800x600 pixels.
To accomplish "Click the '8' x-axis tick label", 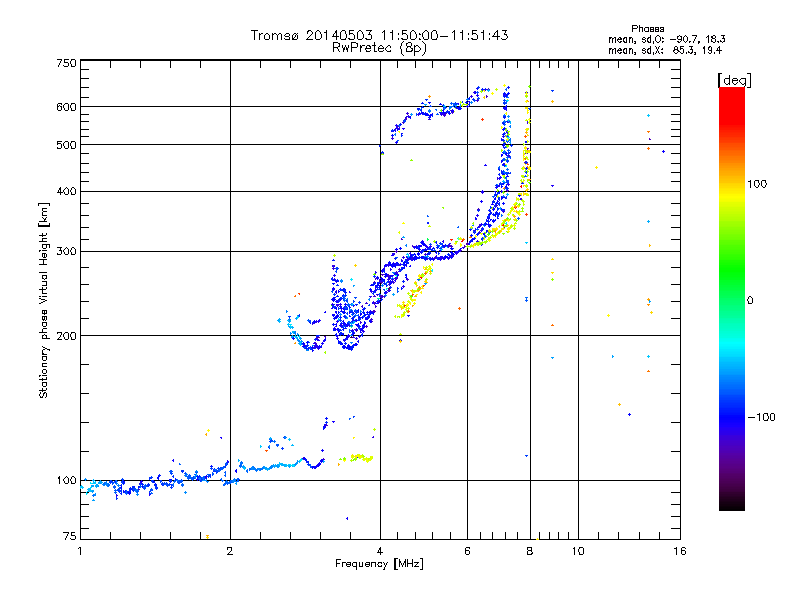I will (x=530, y=551).
